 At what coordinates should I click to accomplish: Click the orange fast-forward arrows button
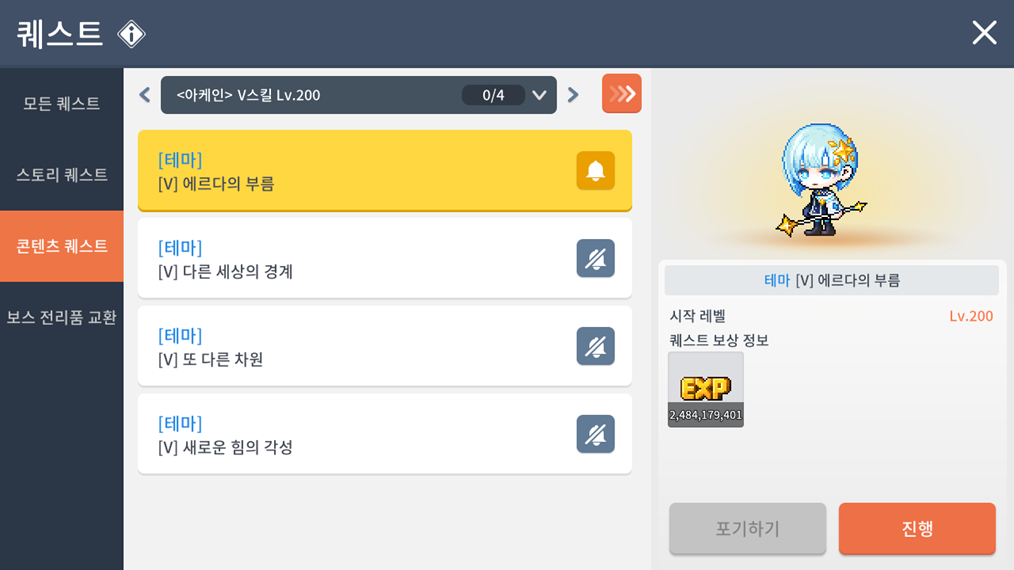[621, 94]
